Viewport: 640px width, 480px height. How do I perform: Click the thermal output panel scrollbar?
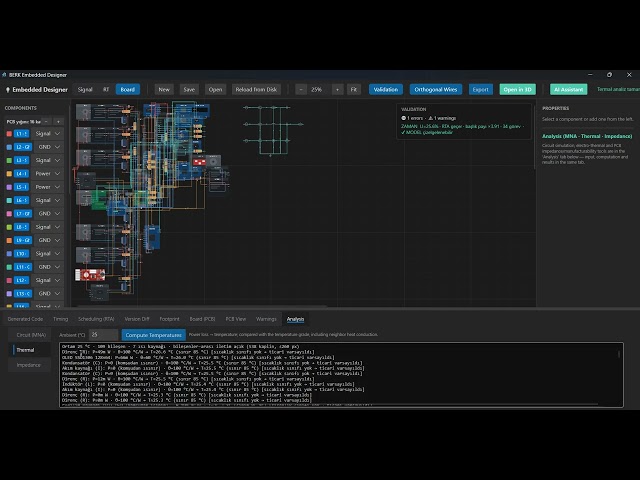click(619, 354)
